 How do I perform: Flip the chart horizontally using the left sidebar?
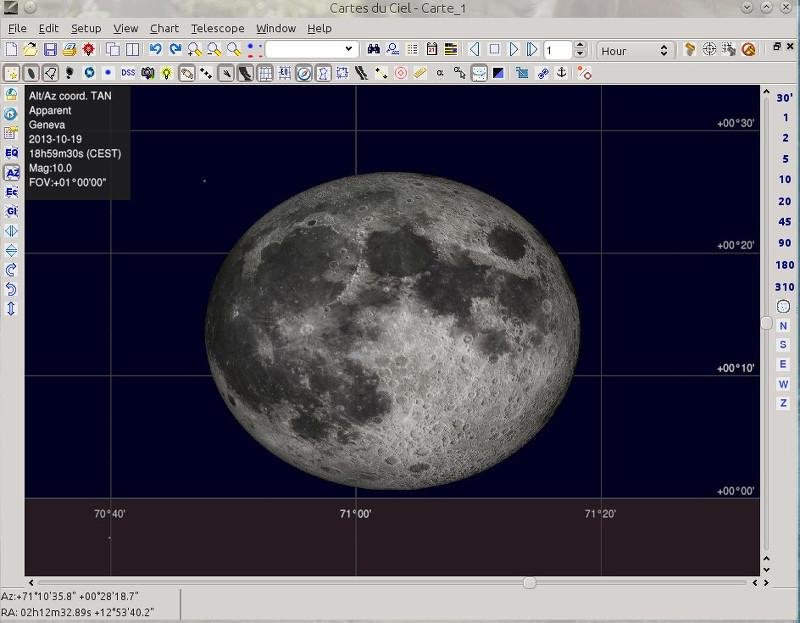click(12, 231)
